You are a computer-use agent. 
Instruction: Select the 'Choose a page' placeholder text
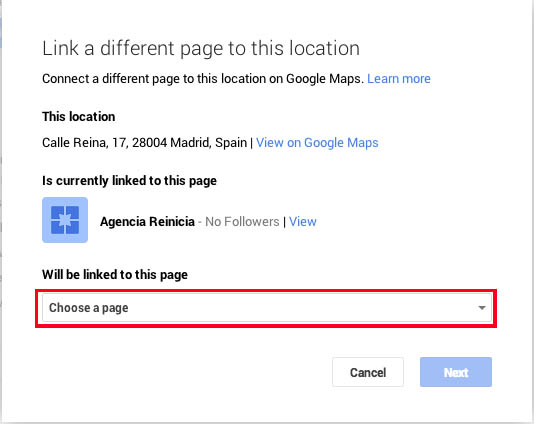coord(89,308)
